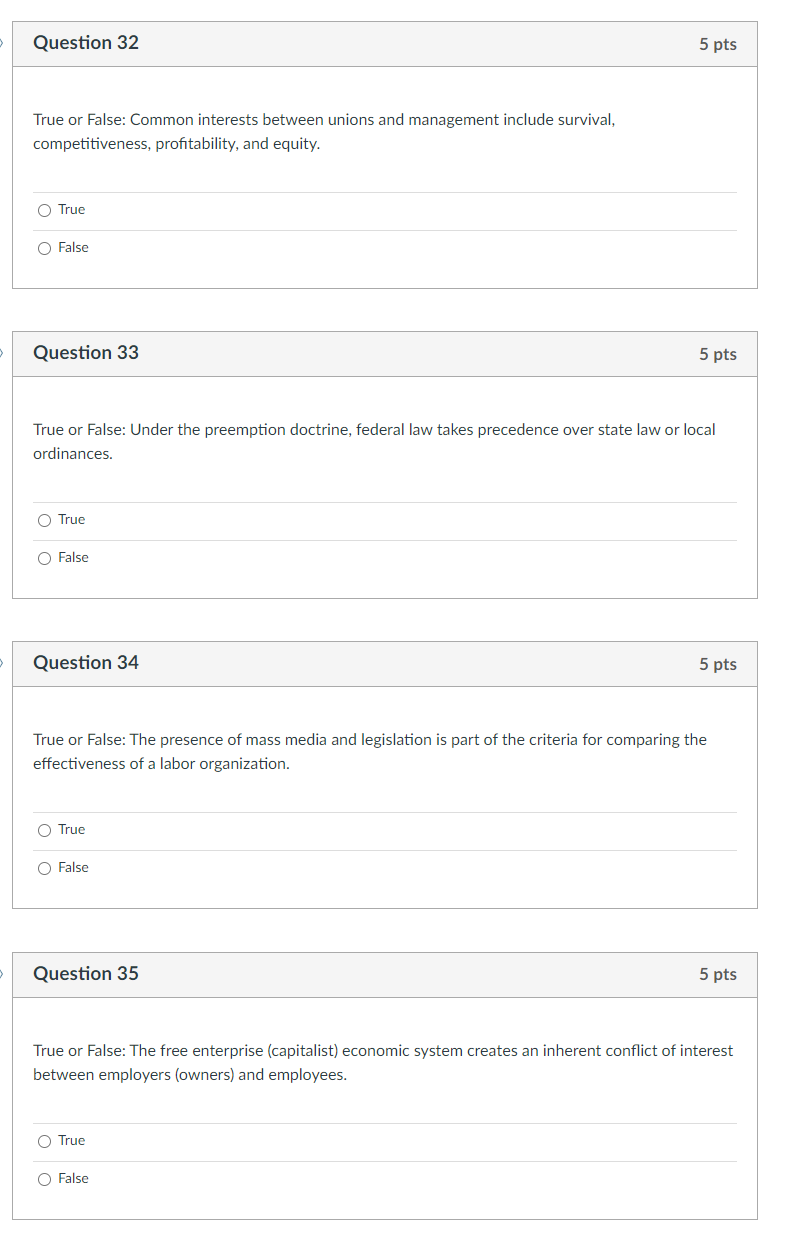This screenshot has width=801, height=1244.
Task: Select True for Question 33
Action: [x=44, y=519]
